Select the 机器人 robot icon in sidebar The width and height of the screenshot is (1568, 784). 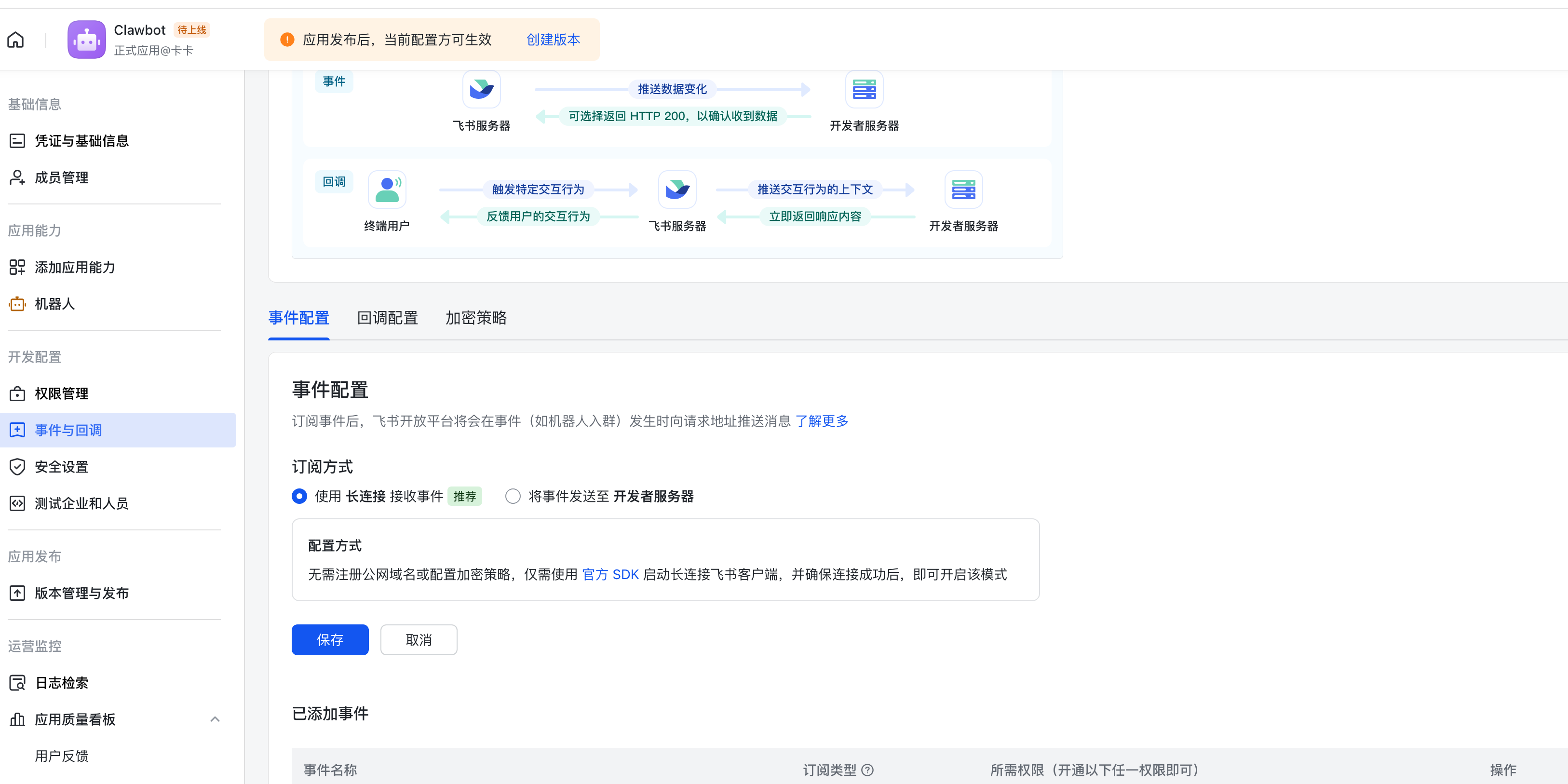17,304
